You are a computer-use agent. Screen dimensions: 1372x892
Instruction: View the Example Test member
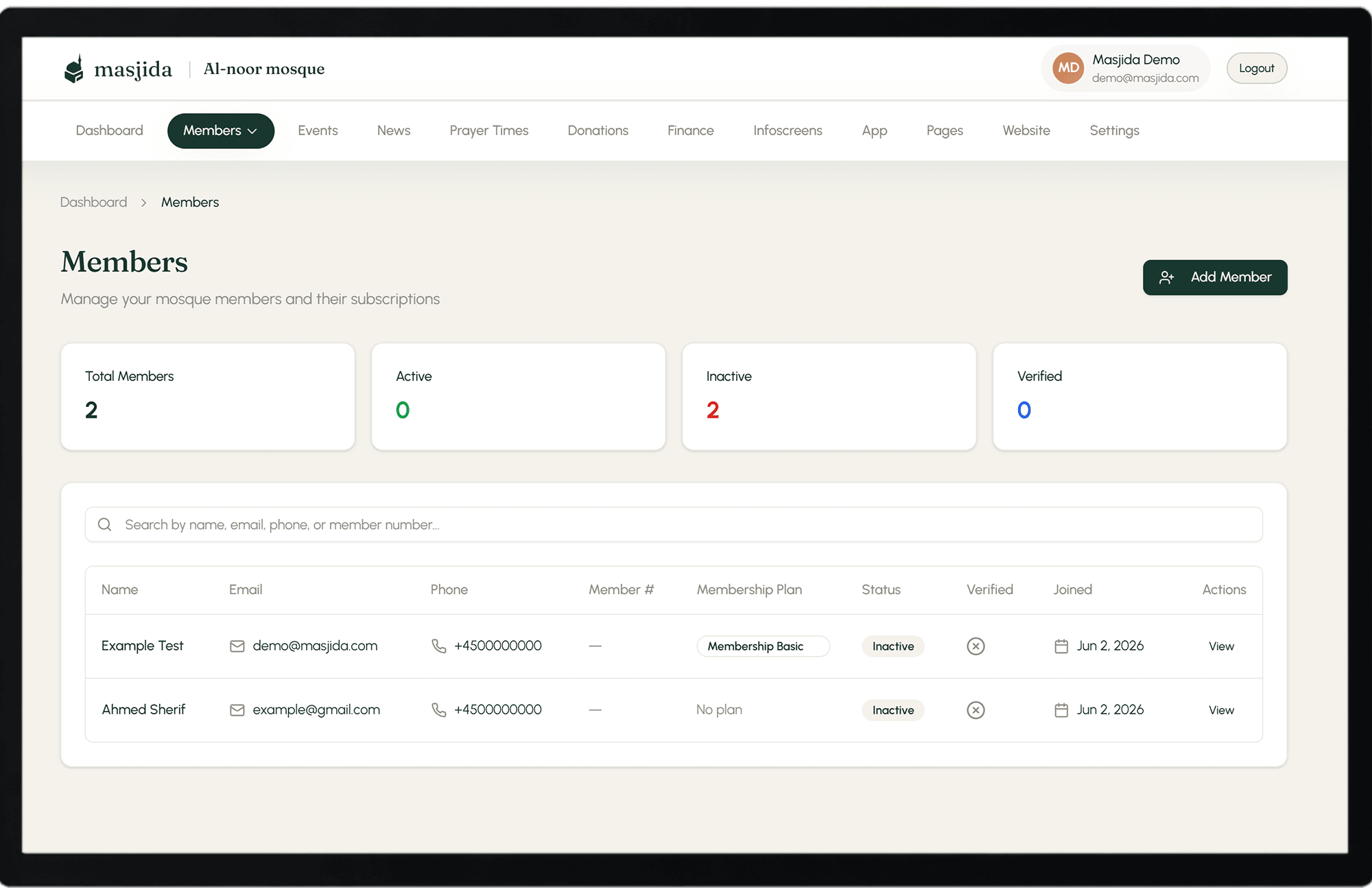(1221, 646)
